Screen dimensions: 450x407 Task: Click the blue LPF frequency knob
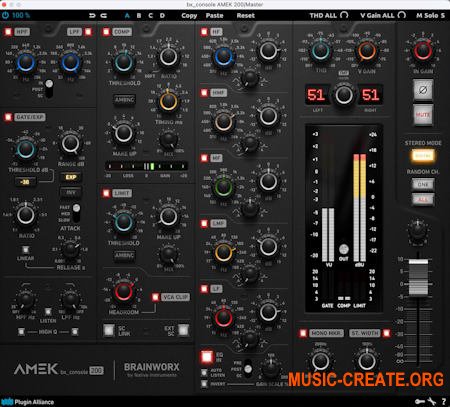71,63
